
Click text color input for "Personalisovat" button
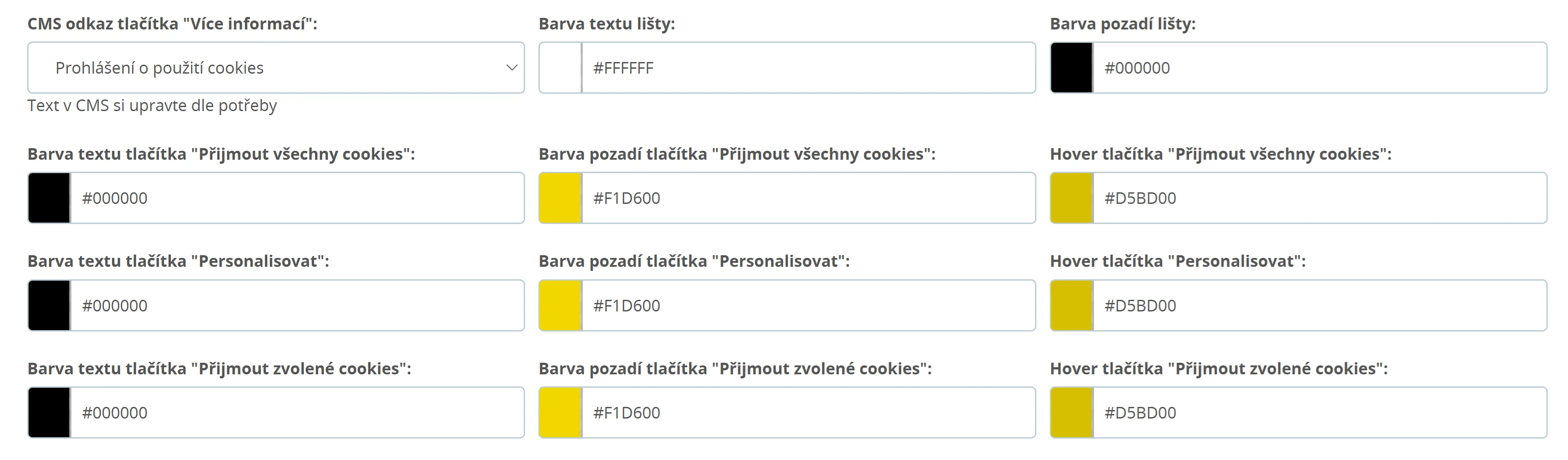pos(297,306)
